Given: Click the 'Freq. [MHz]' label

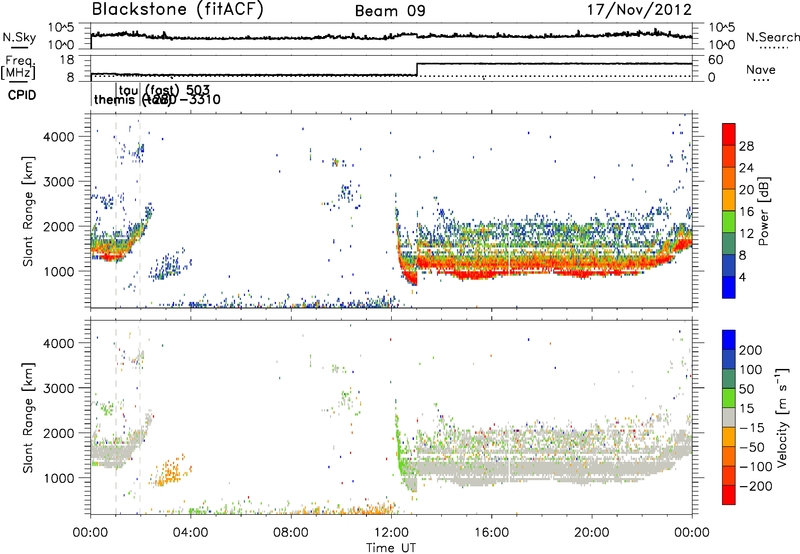Looking at the screenshot, I should (x=18, y=67).
